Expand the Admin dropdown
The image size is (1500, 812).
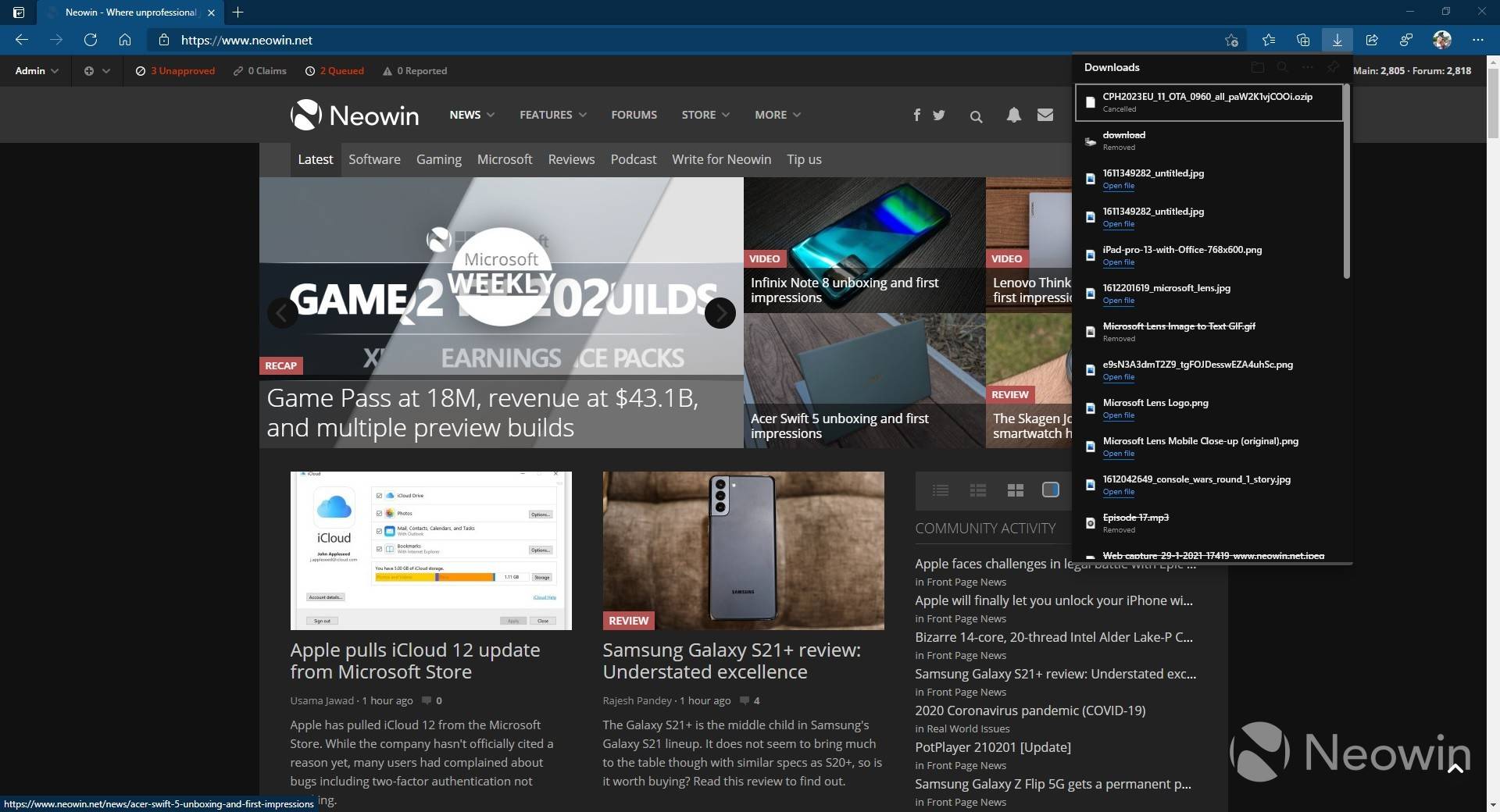click(37, 70)
